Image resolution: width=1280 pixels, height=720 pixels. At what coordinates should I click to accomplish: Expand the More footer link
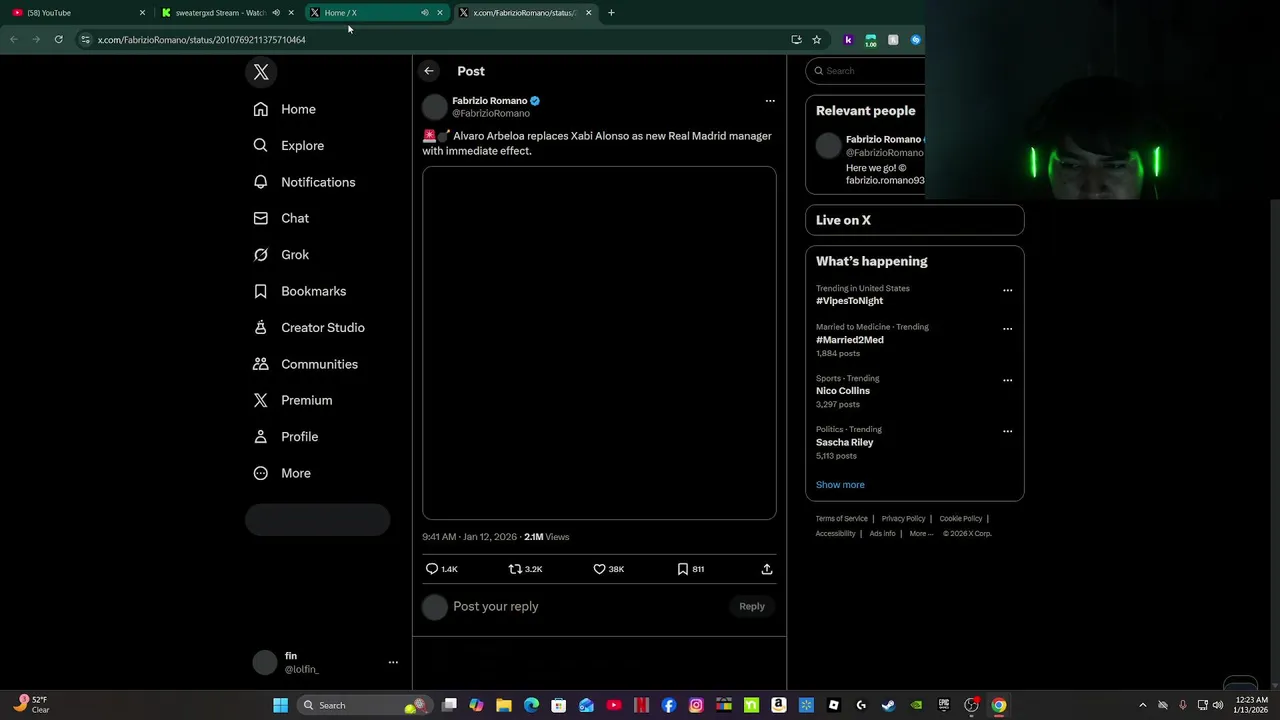pyautogui.click(x=921, y=534)
